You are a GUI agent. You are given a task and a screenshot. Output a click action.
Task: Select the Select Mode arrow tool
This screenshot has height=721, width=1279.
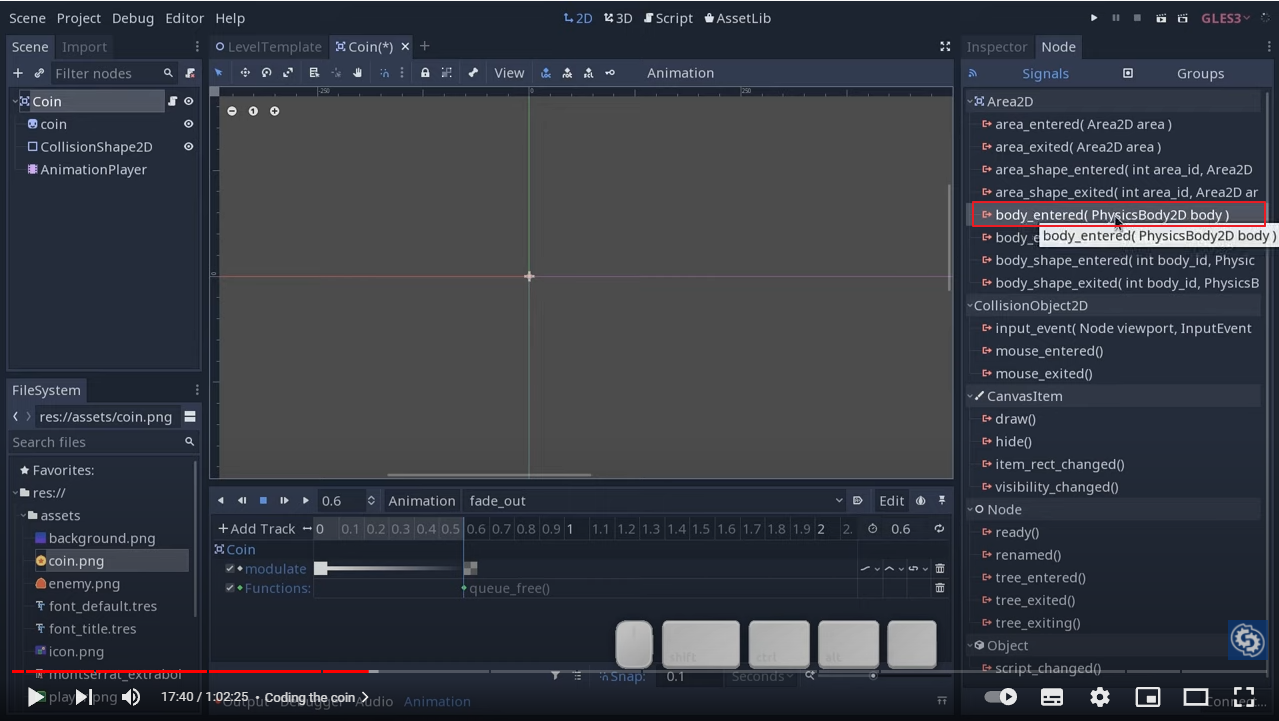click(219, 73)
